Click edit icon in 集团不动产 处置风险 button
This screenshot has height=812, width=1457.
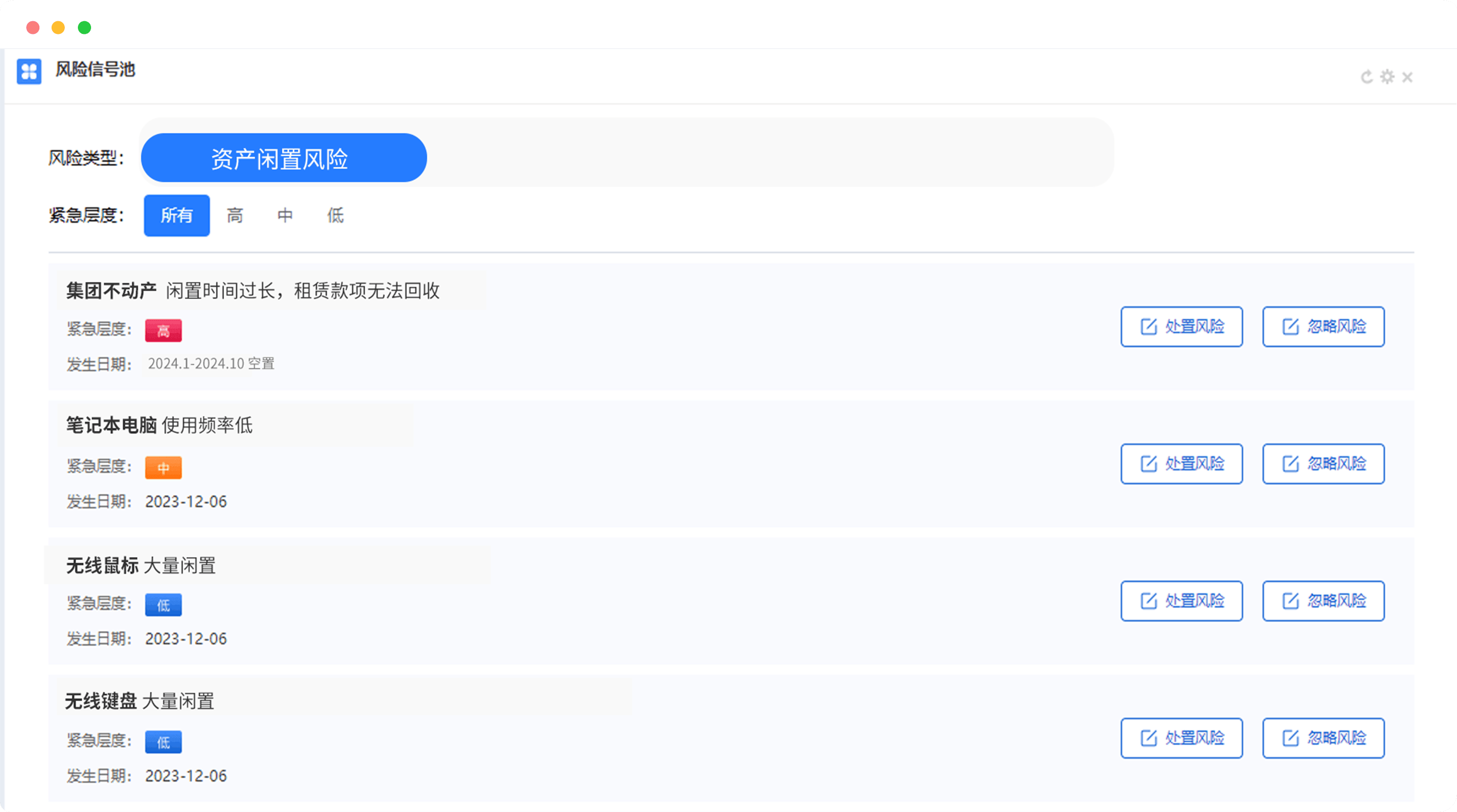(x=1149, y=327)
